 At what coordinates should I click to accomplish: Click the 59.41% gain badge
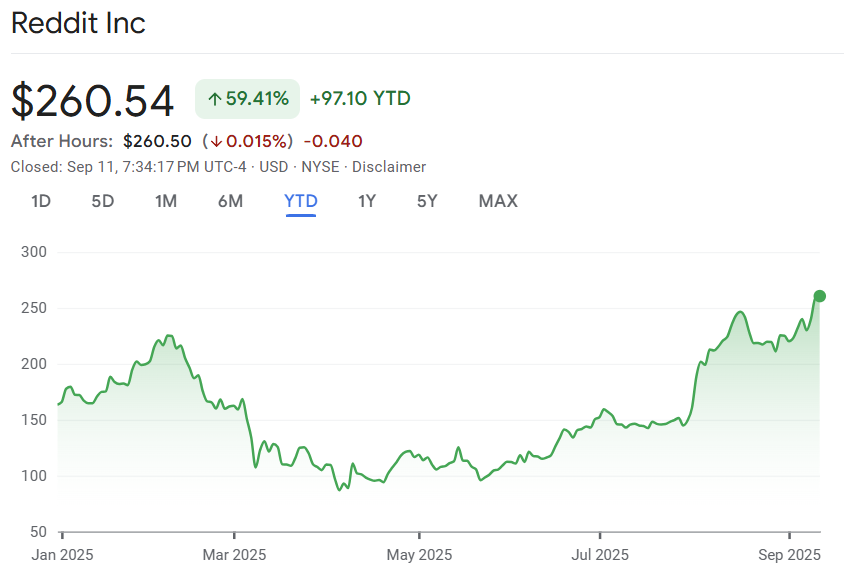pyautogui.click(x=248, y=99)
